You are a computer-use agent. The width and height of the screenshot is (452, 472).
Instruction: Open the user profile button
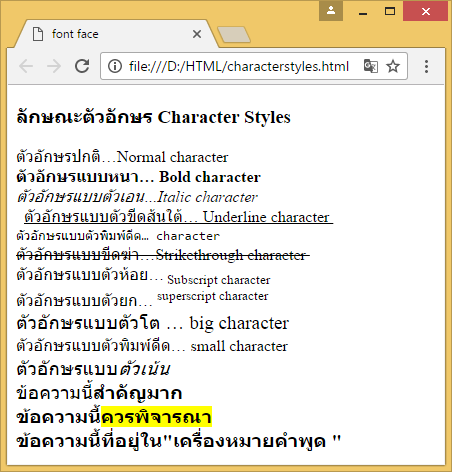pyautogui.click(x=331, y=11)
